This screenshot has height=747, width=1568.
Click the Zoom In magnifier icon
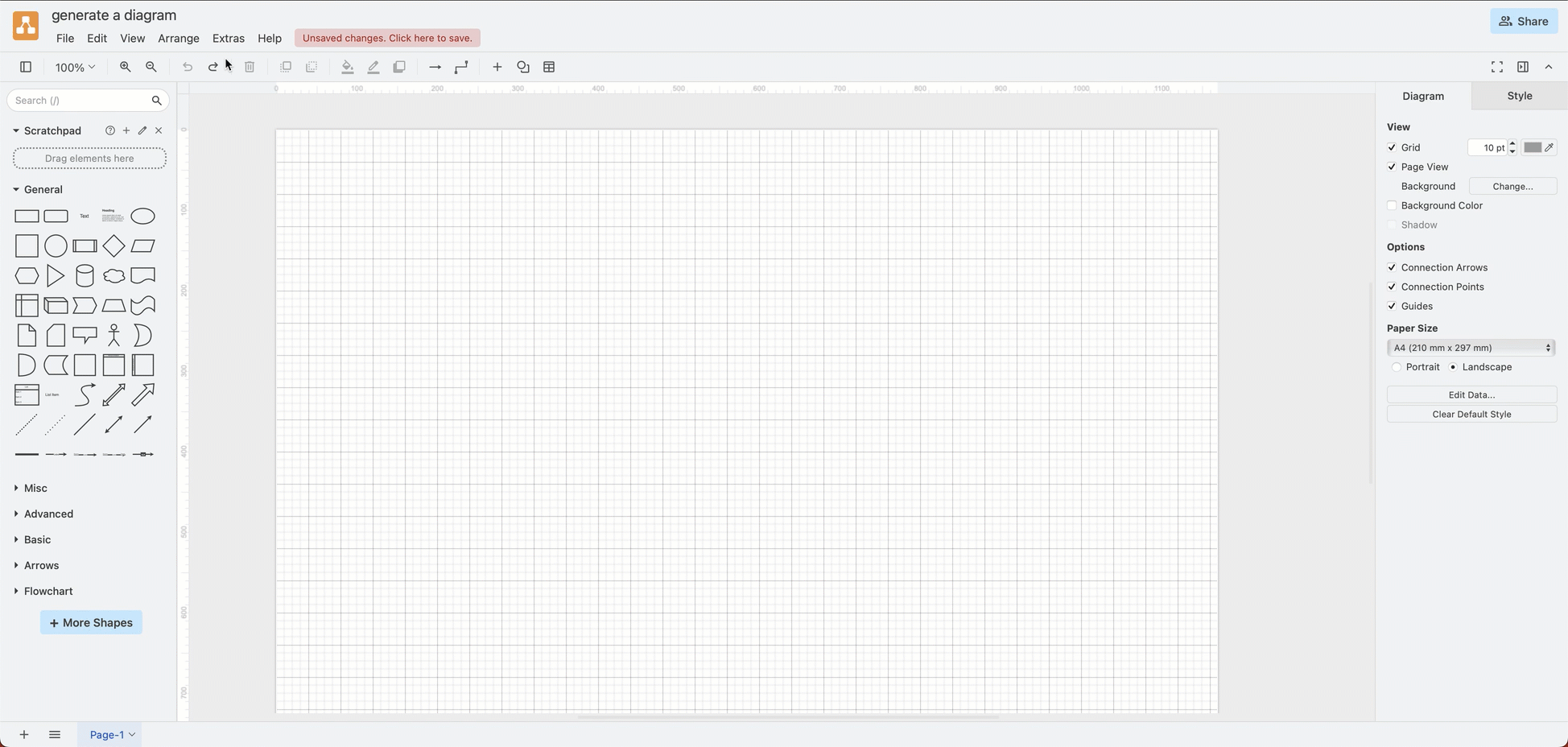tap(125, 67)
